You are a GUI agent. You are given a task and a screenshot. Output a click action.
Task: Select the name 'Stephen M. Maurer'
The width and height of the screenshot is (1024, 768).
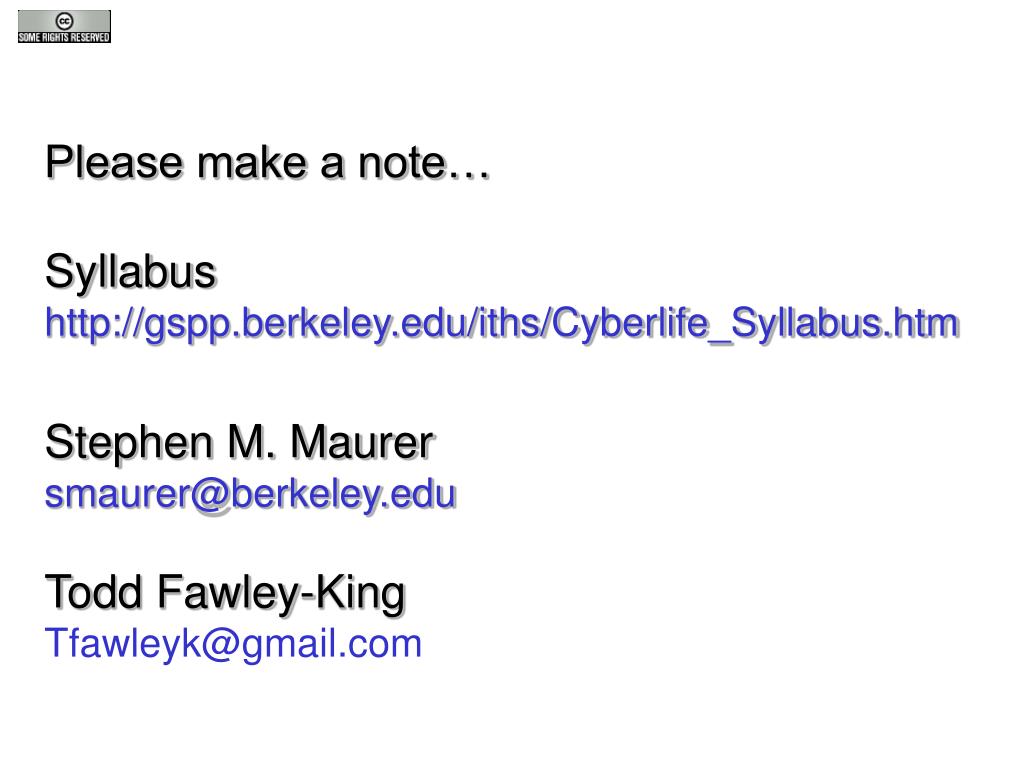coord(239,443)
